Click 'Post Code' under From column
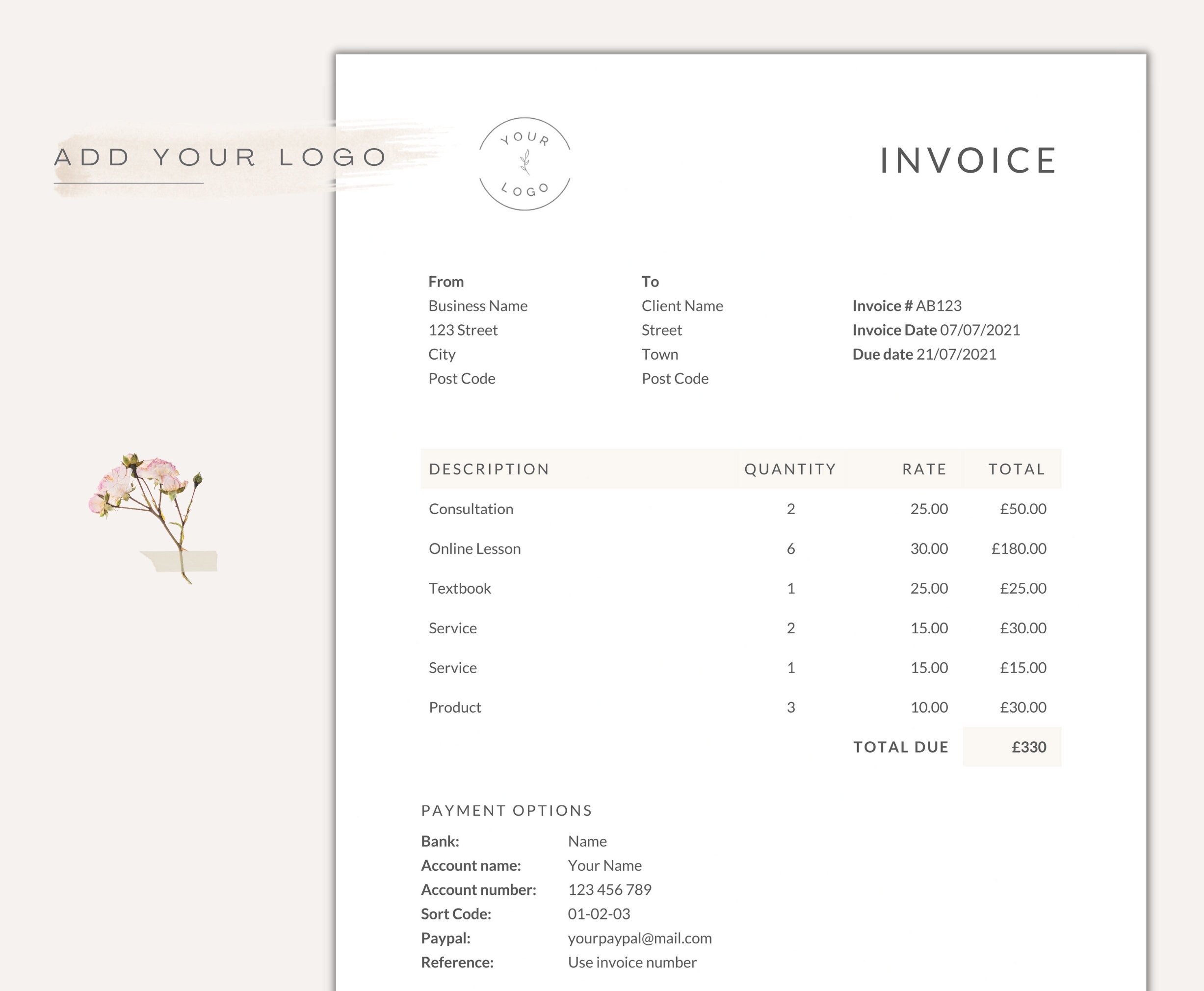This screenshot has height=991, width=1204. tap(462, 378)
